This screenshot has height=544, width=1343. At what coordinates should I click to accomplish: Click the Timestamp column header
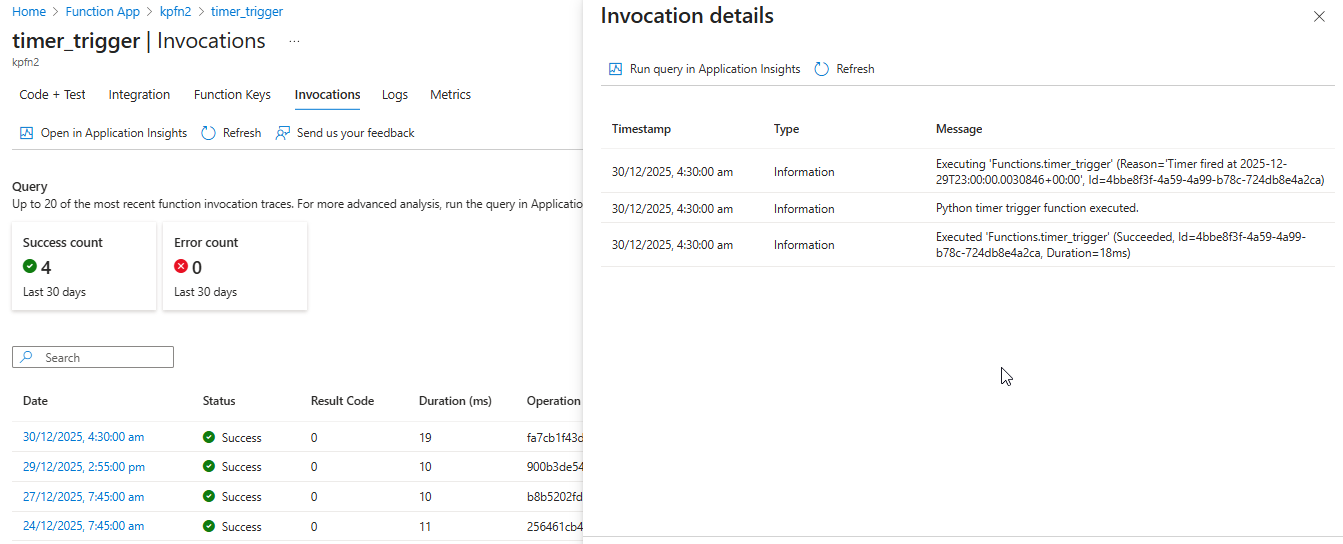click(641, 129)
